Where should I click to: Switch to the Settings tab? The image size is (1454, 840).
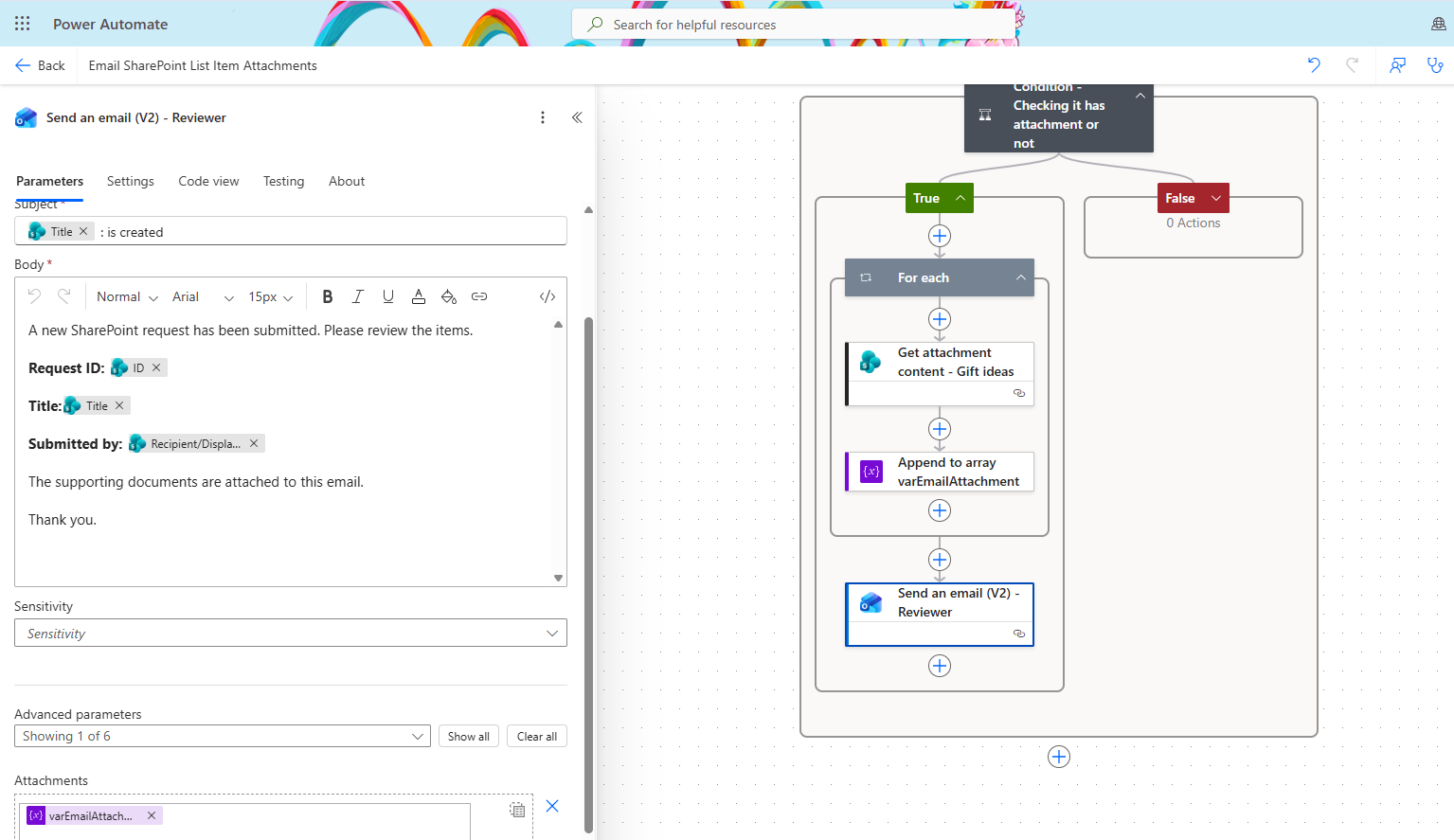tap(131, 181)
